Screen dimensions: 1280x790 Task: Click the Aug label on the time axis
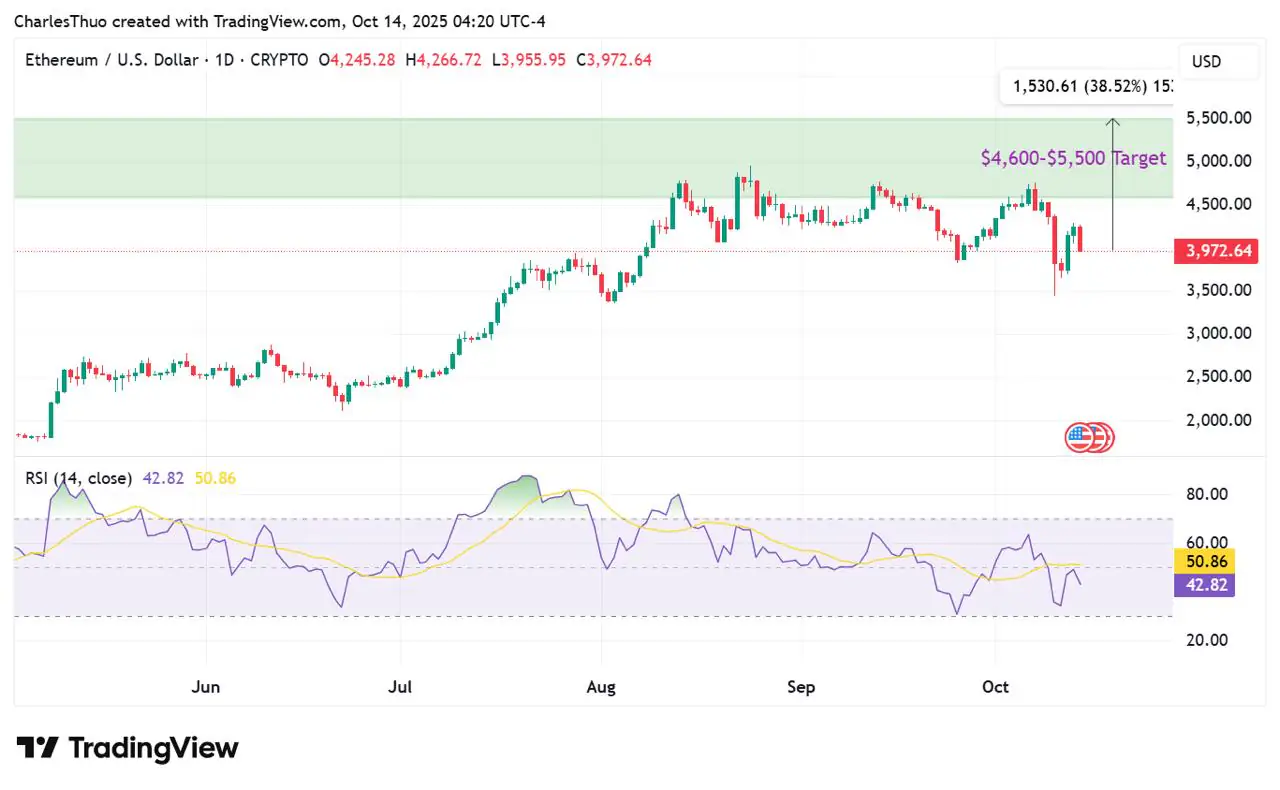tap(601, 687)
